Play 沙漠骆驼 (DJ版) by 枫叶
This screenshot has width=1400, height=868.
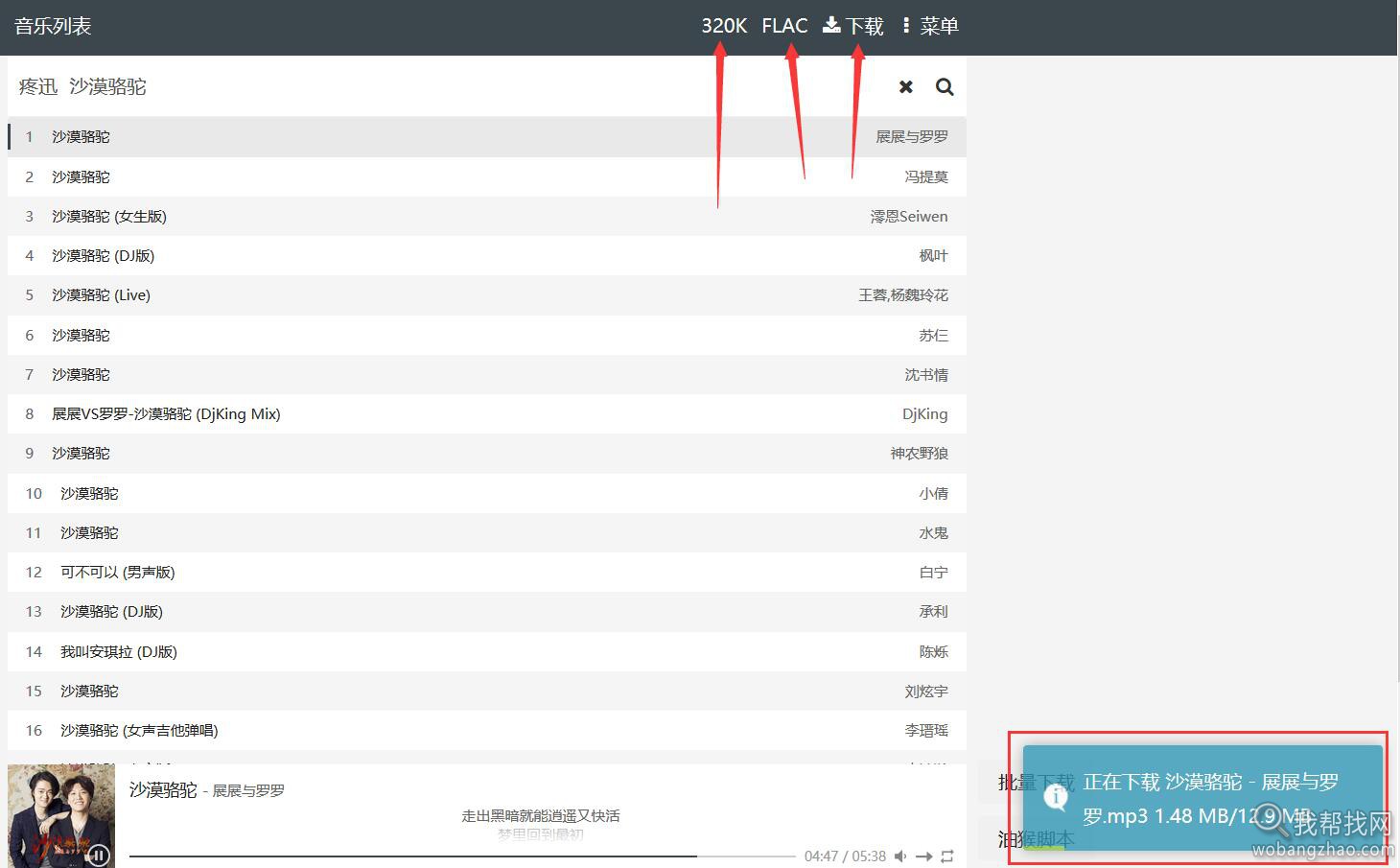coord(487,256)
